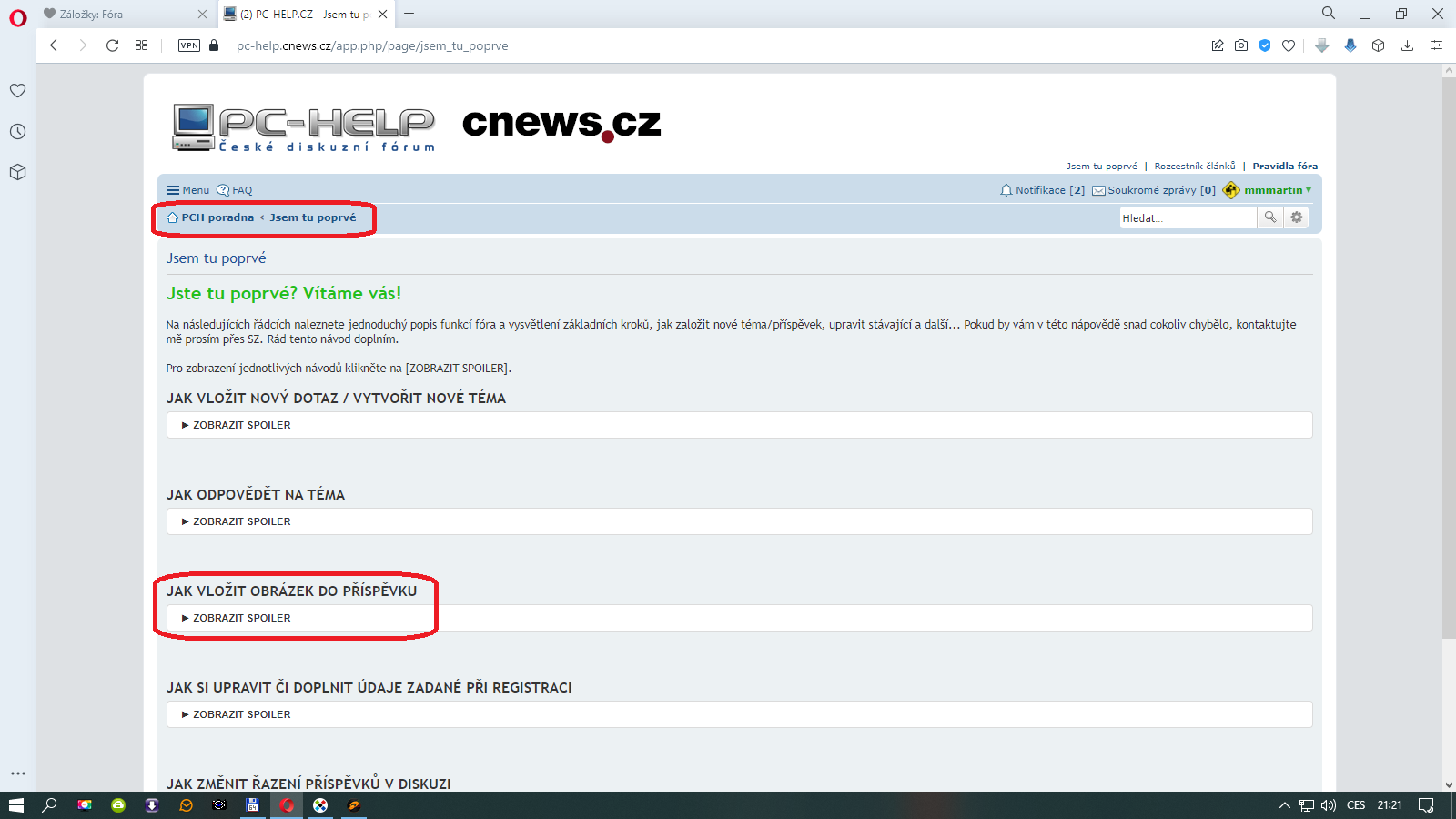
Task: Open the Opera main menu logo
Action: pyautogui.click(x=18, y=18)
